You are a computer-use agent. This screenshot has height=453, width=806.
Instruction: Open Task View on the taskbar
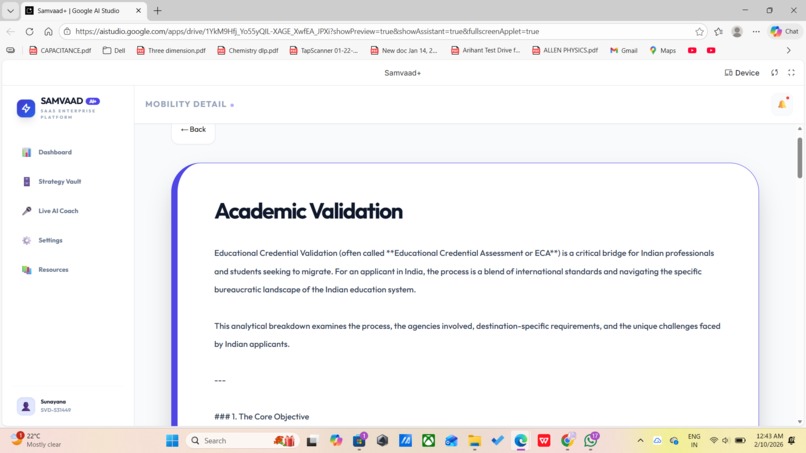(x=312, y=441)
